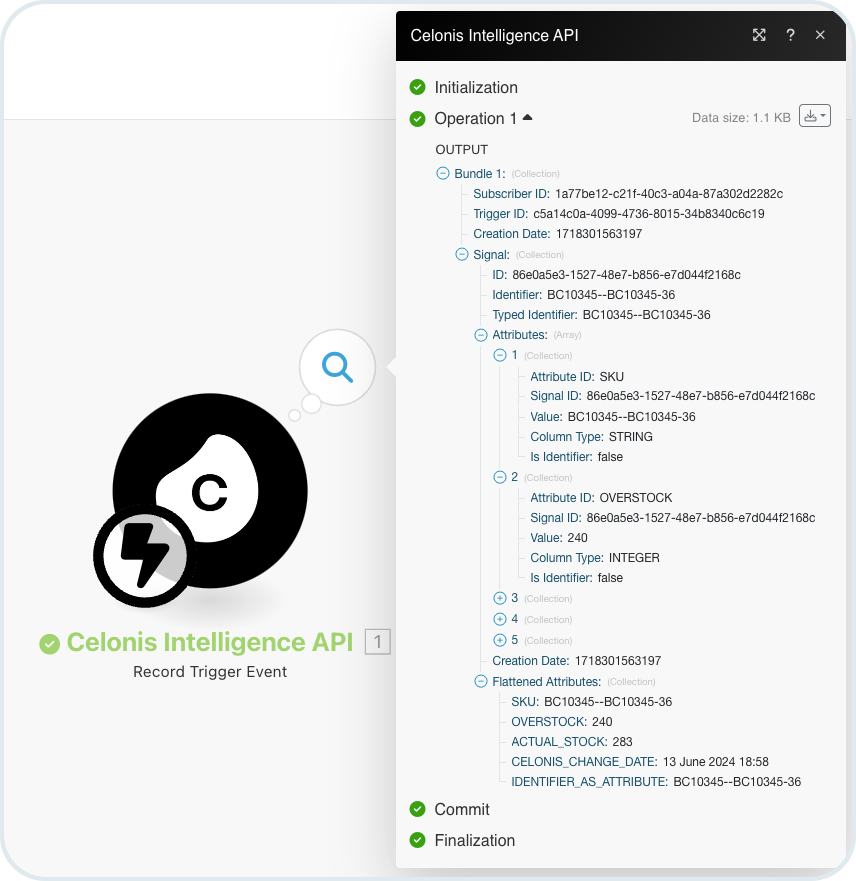This screenshot has height=881, width=856.
Task: Click the flattened OVERSTOCK 240 row
Action: tap(562, 722)
